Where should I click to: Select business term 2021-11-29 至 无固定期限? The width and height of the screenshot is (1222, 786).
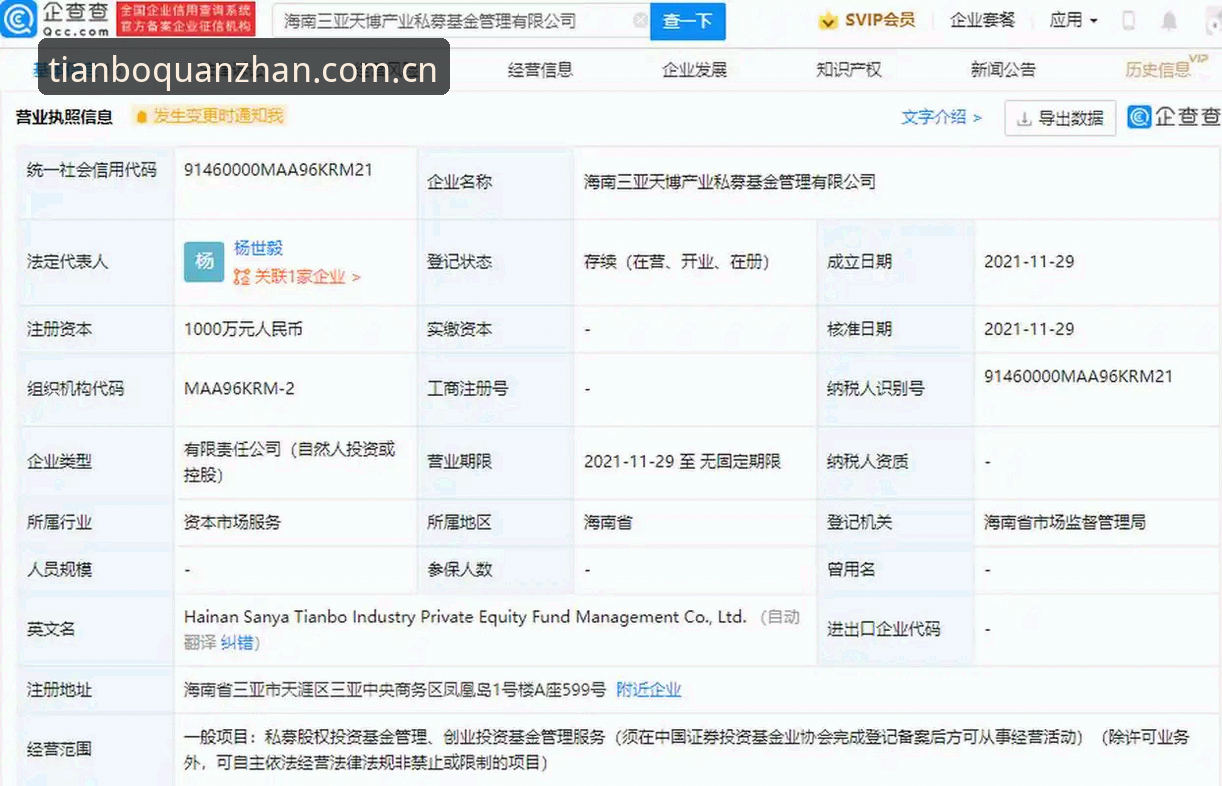coord(682,462)
